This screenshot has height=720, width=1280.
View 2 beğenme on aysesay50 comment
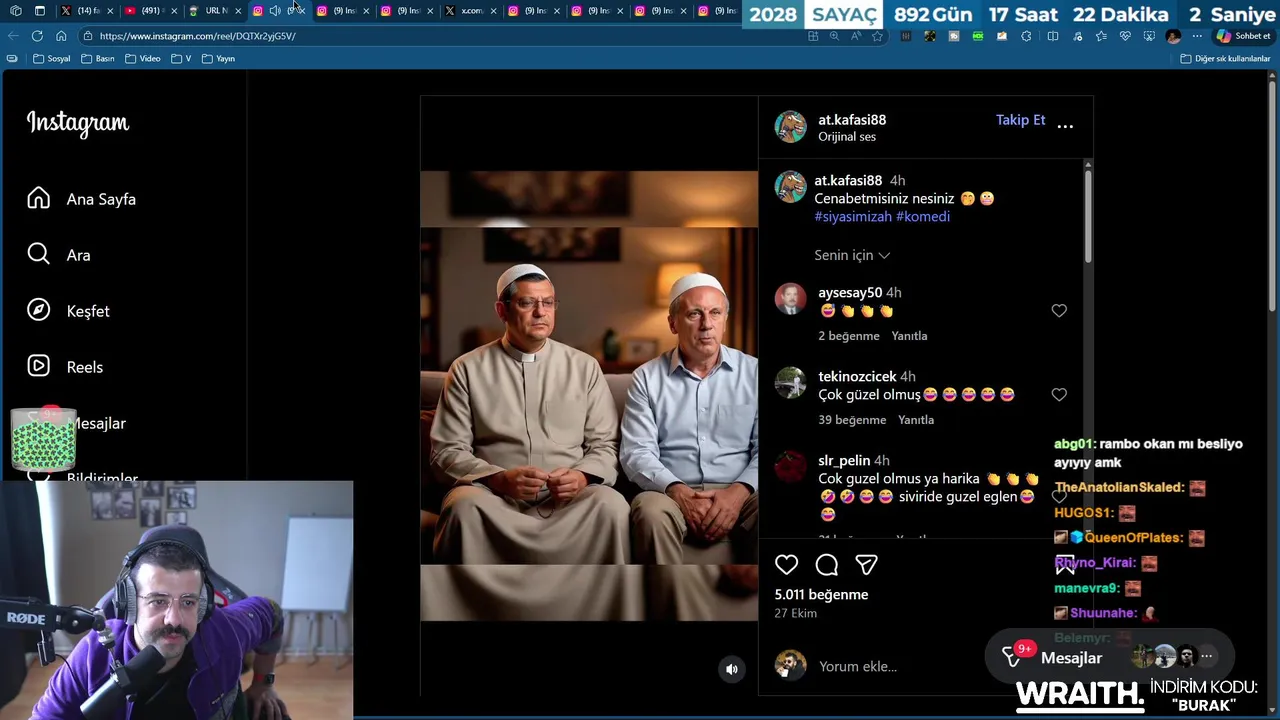[849, 336]
